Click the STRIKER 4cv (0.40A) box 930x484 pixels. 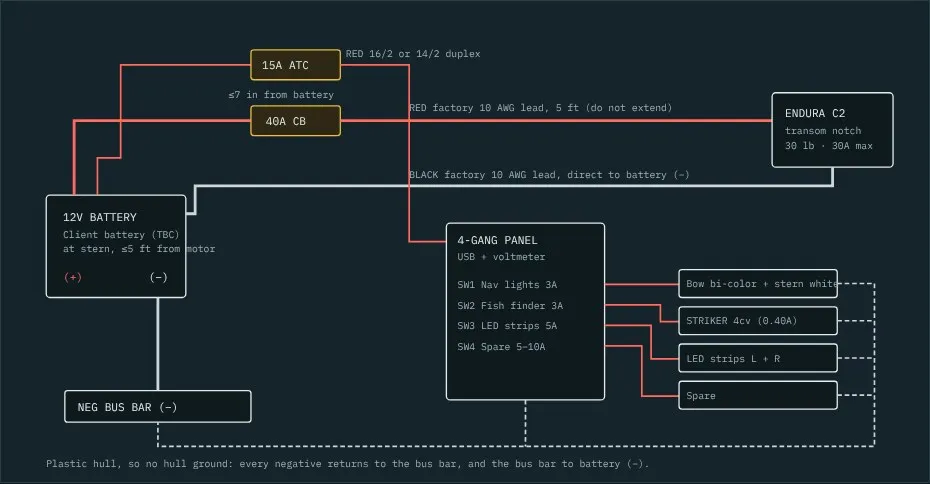[758, 321]
